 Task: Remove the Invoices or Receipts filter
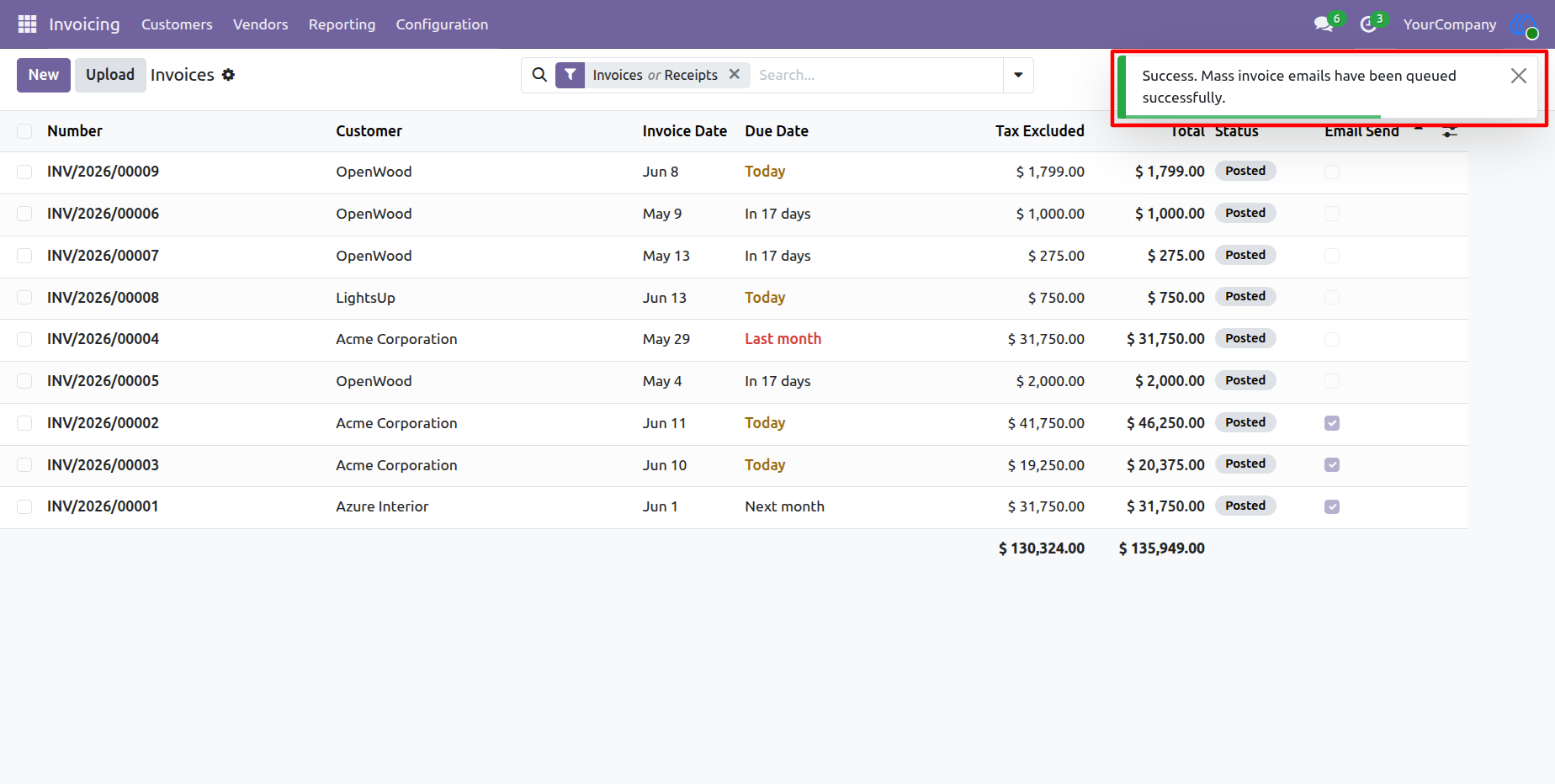(x=735, y=74)
